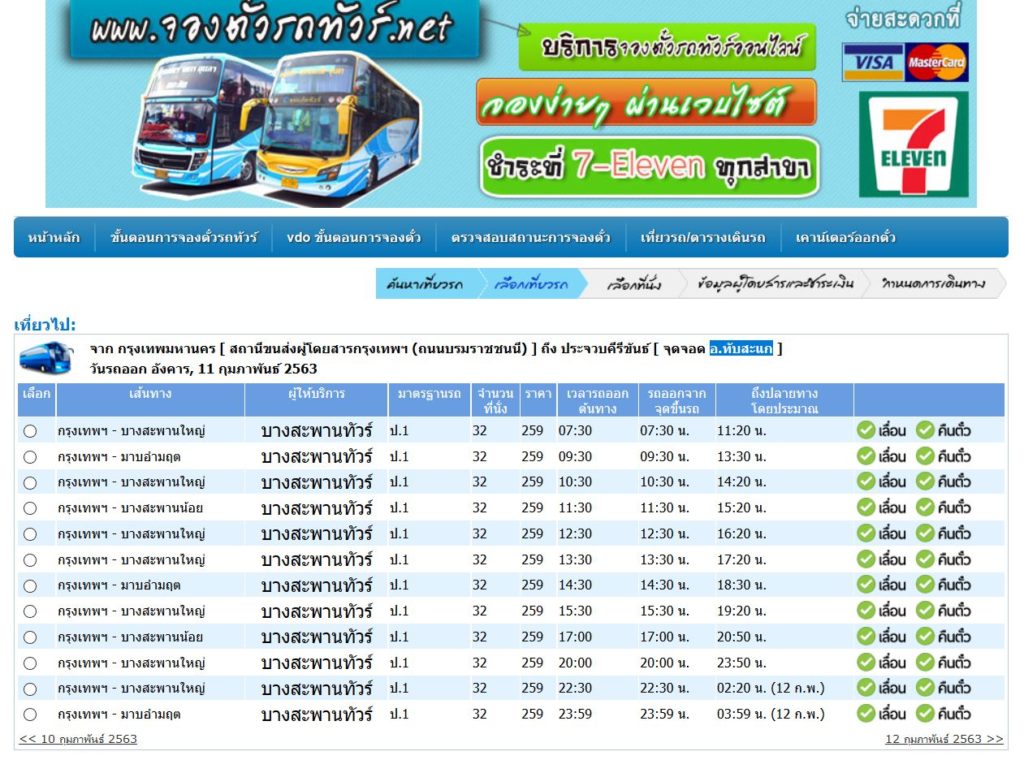Viewport: 1024px width, 760px height.
Task: Open the หน้าหลัก menu item
Action: (x=54, y=238)
